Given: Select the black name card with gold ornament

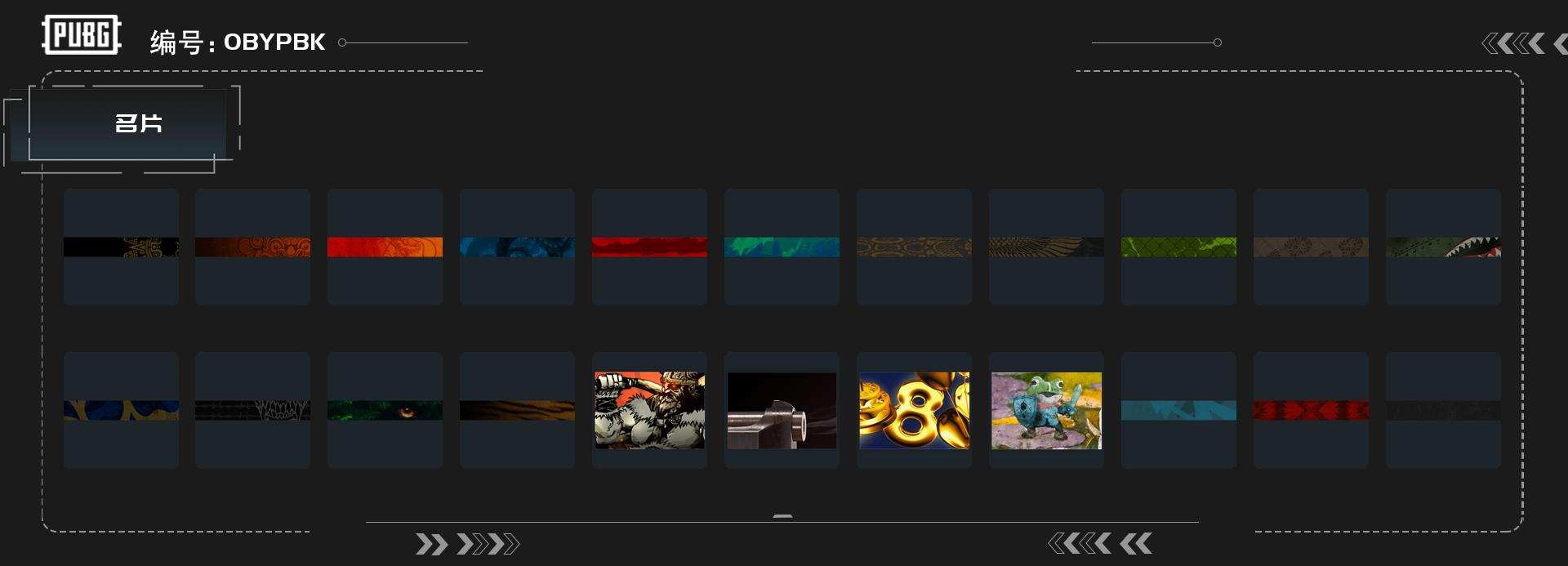Looking at the screenshot, I should tap(121, 247).
